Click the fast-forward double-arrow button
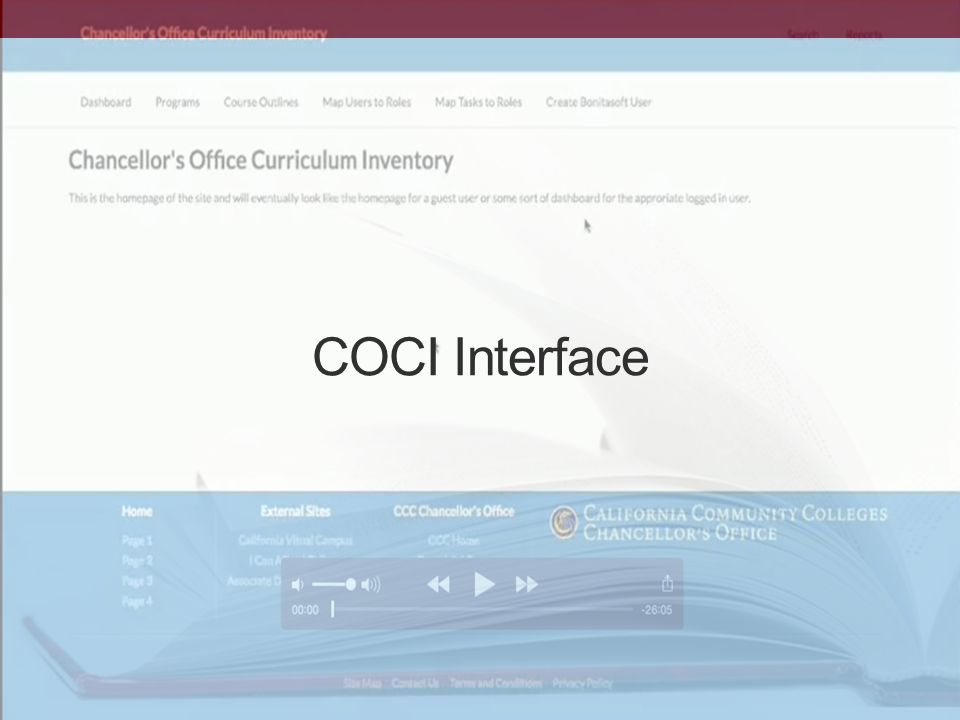Viewport: 960px width, 720px height. pyautogui.click(x=527, y=585)
